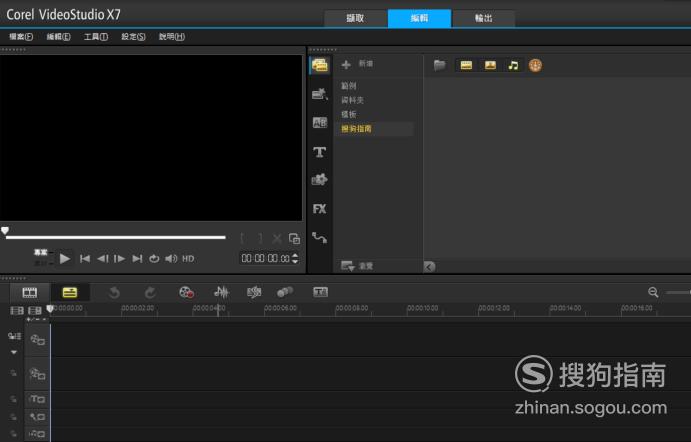
Task: Switch to the 擷取 capture tab
Action: pos(355,19)
